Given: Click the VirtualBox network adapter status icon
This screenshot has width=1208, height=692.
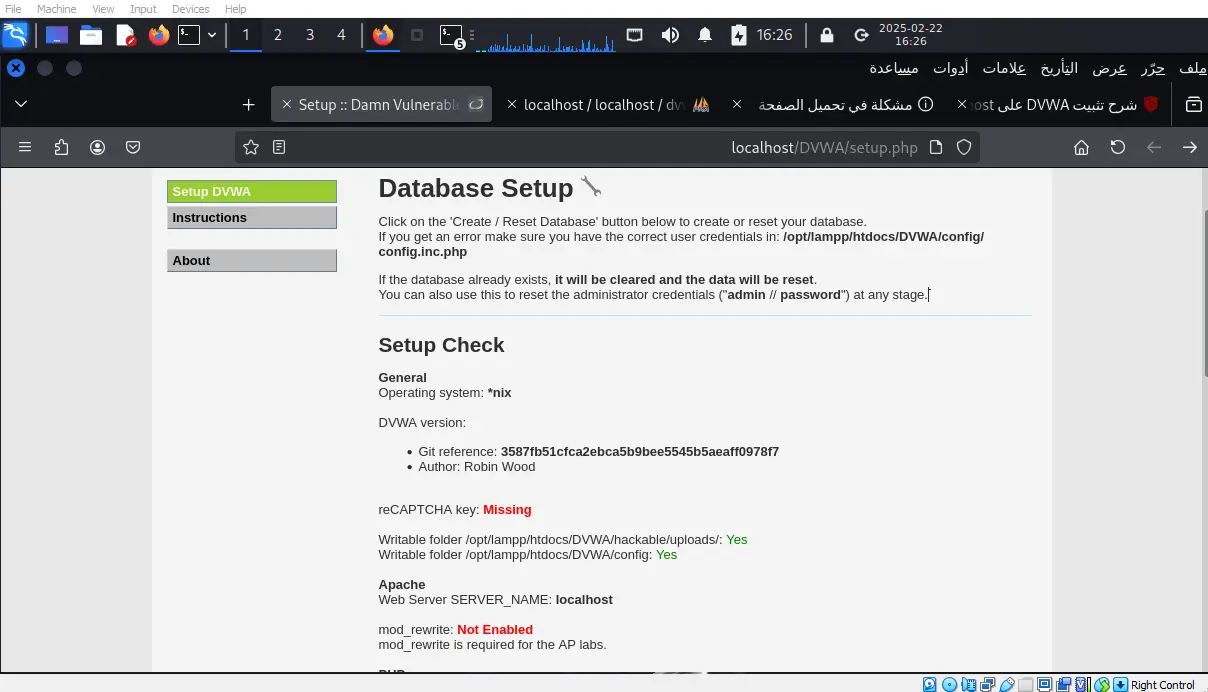Looking at the screenshot, I should coord(987,684).
